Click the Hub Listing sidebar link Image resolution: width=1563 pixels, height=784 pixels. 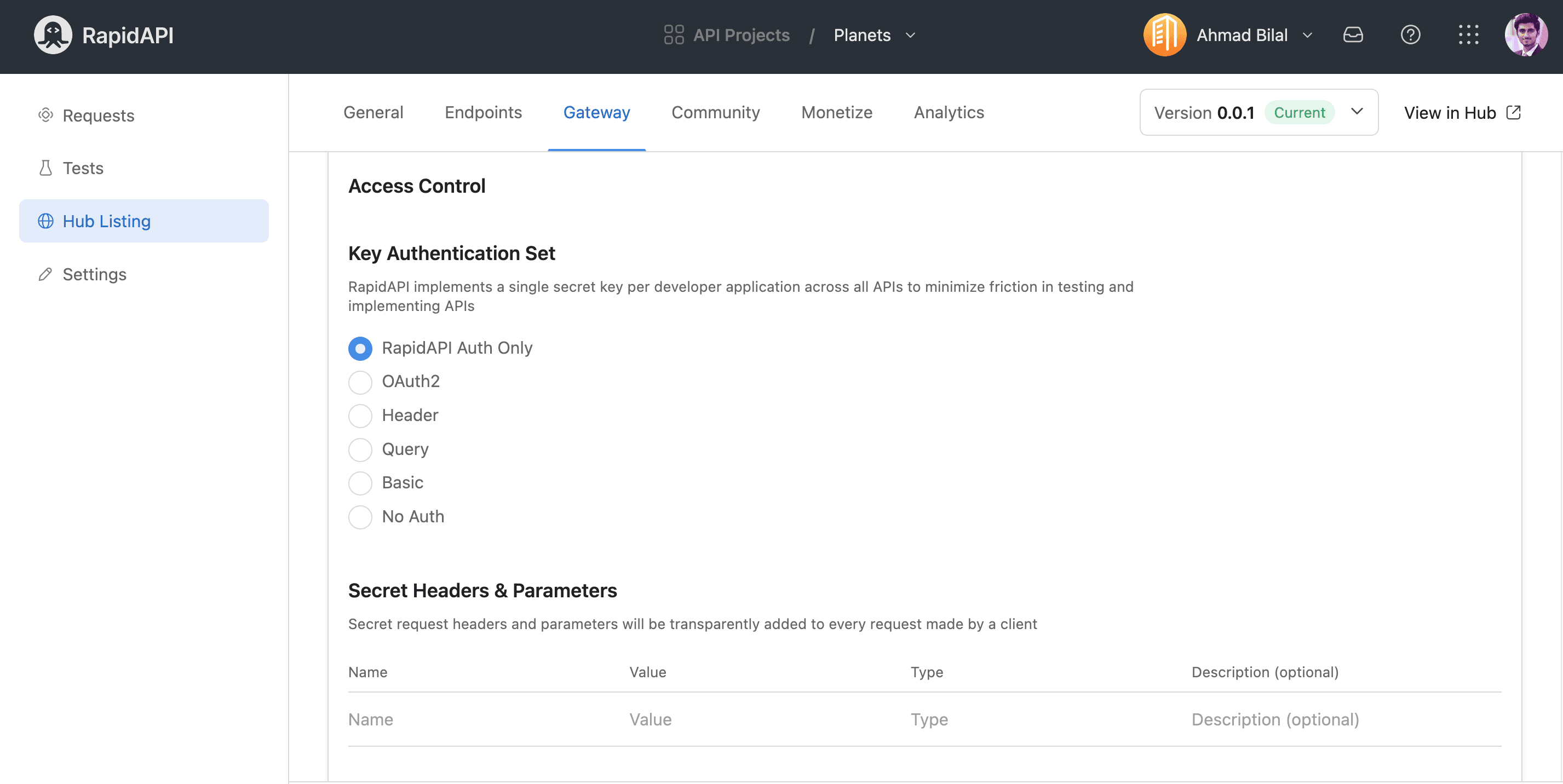coord(144,220)
